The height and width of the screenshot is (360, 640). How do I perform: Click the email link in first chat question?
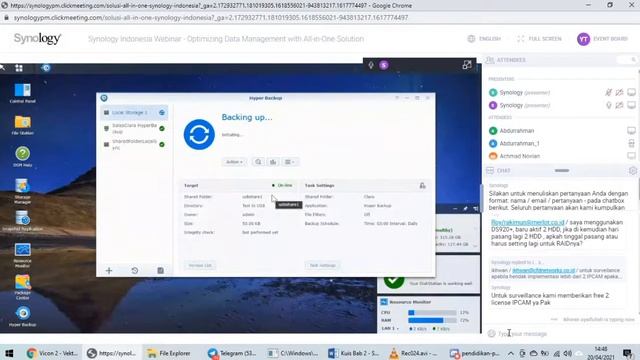(x=527, y=222)
